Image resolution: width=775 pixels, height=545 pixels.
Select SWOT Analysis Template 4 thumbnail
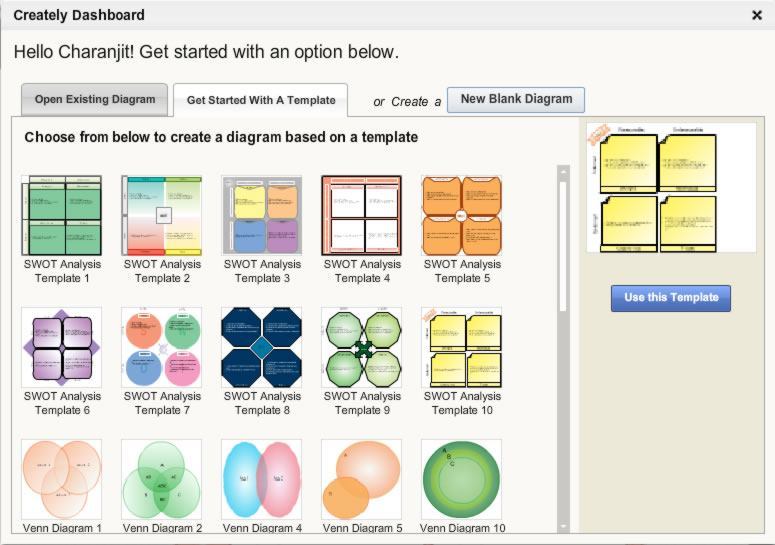pos(361,216)
